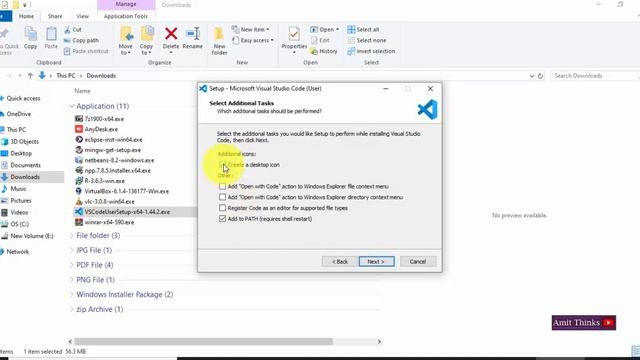Open address bar history dropdown
This screenshot has height=360, width=640.
click(531, 76)
